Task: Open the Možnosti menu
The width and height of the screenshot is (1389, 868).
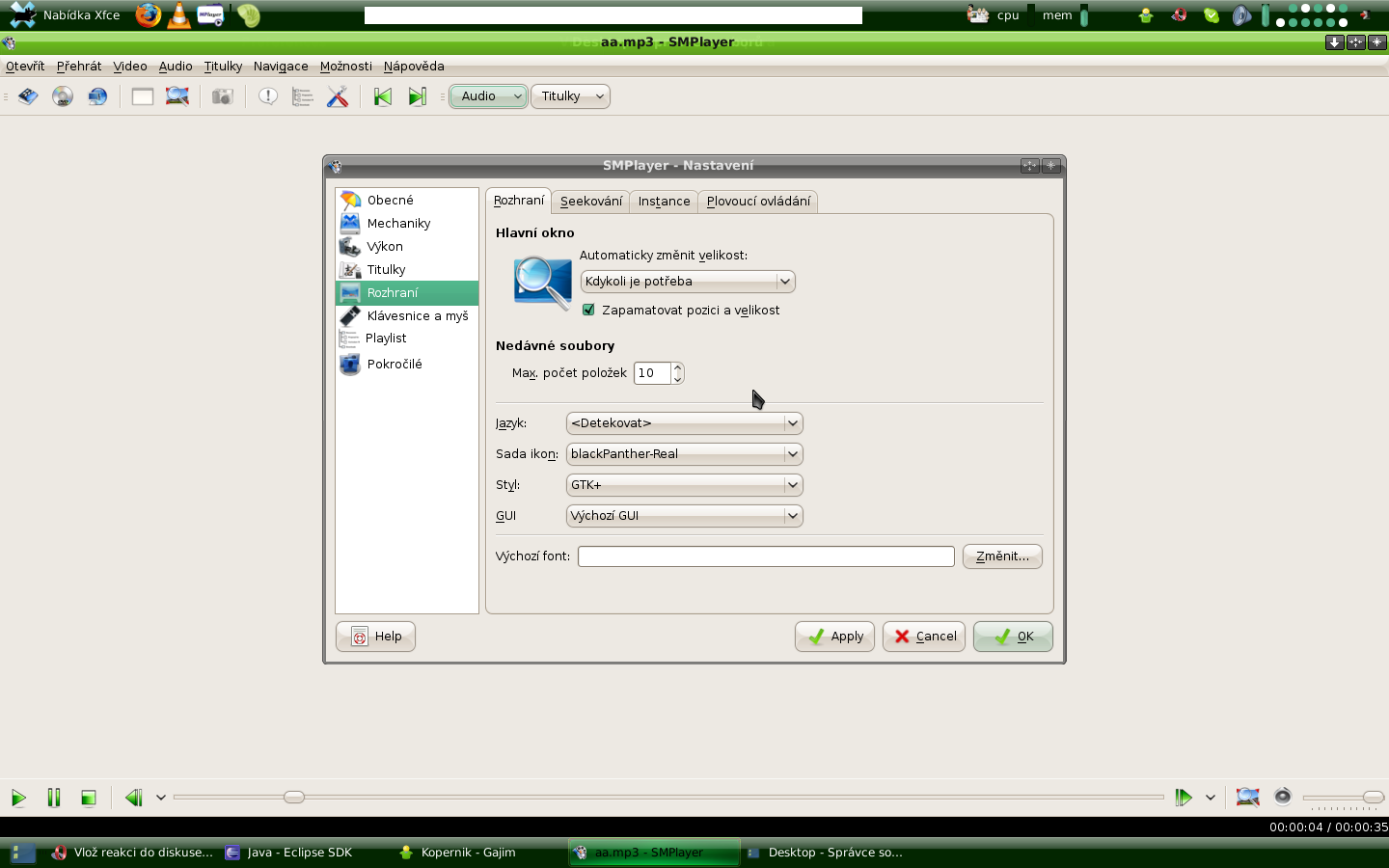Action: pyautogui.click(x=346, y=67)
